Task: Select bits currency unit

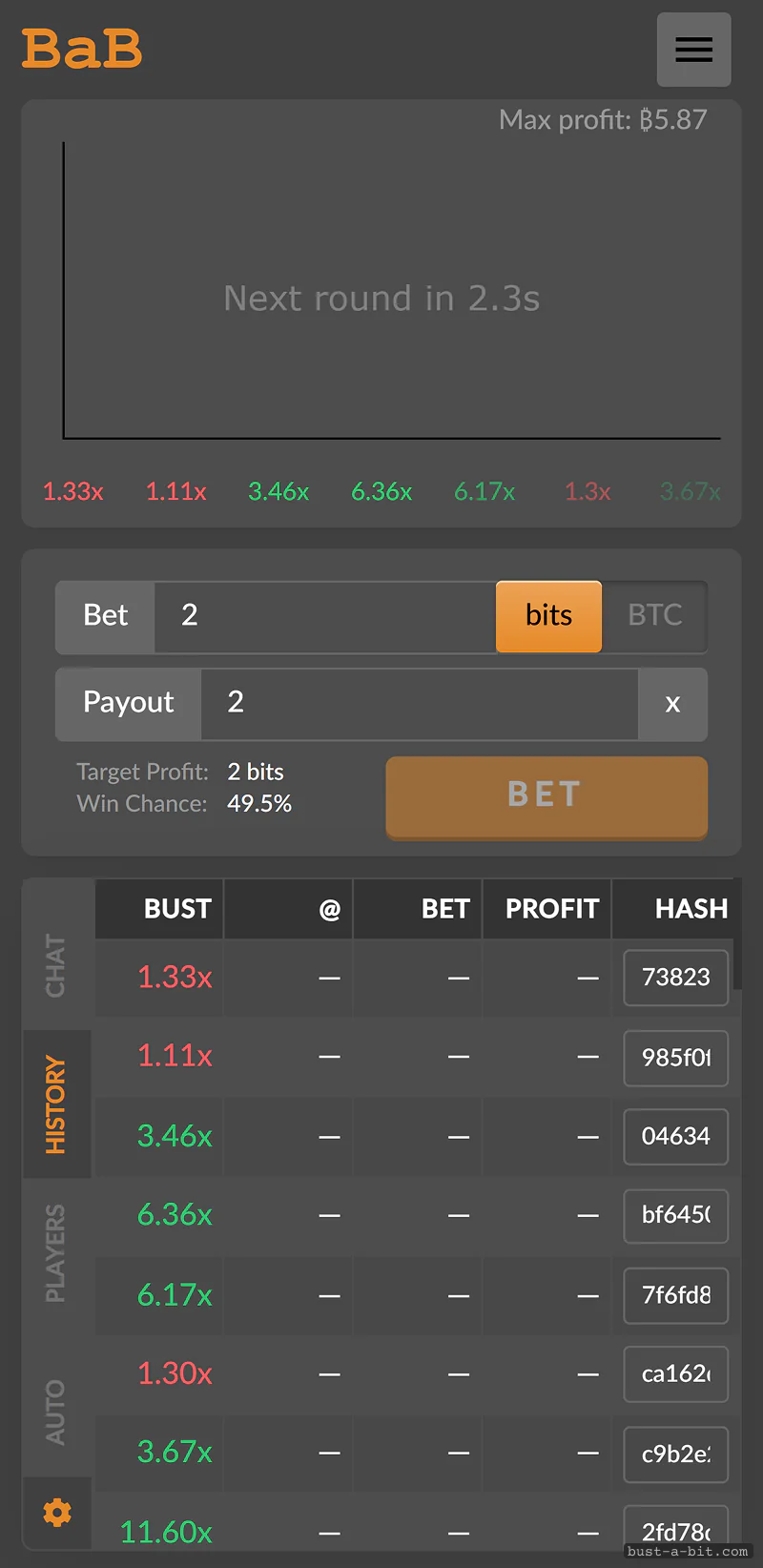Action: click(x=548, y=616)
